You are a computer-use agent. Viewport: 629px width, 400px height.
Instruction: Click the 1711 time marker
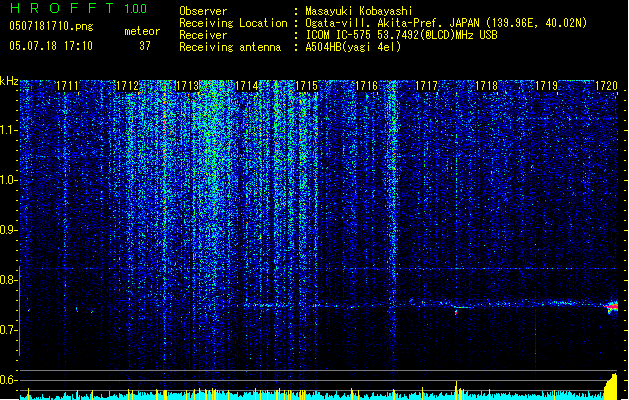[67, 86]
